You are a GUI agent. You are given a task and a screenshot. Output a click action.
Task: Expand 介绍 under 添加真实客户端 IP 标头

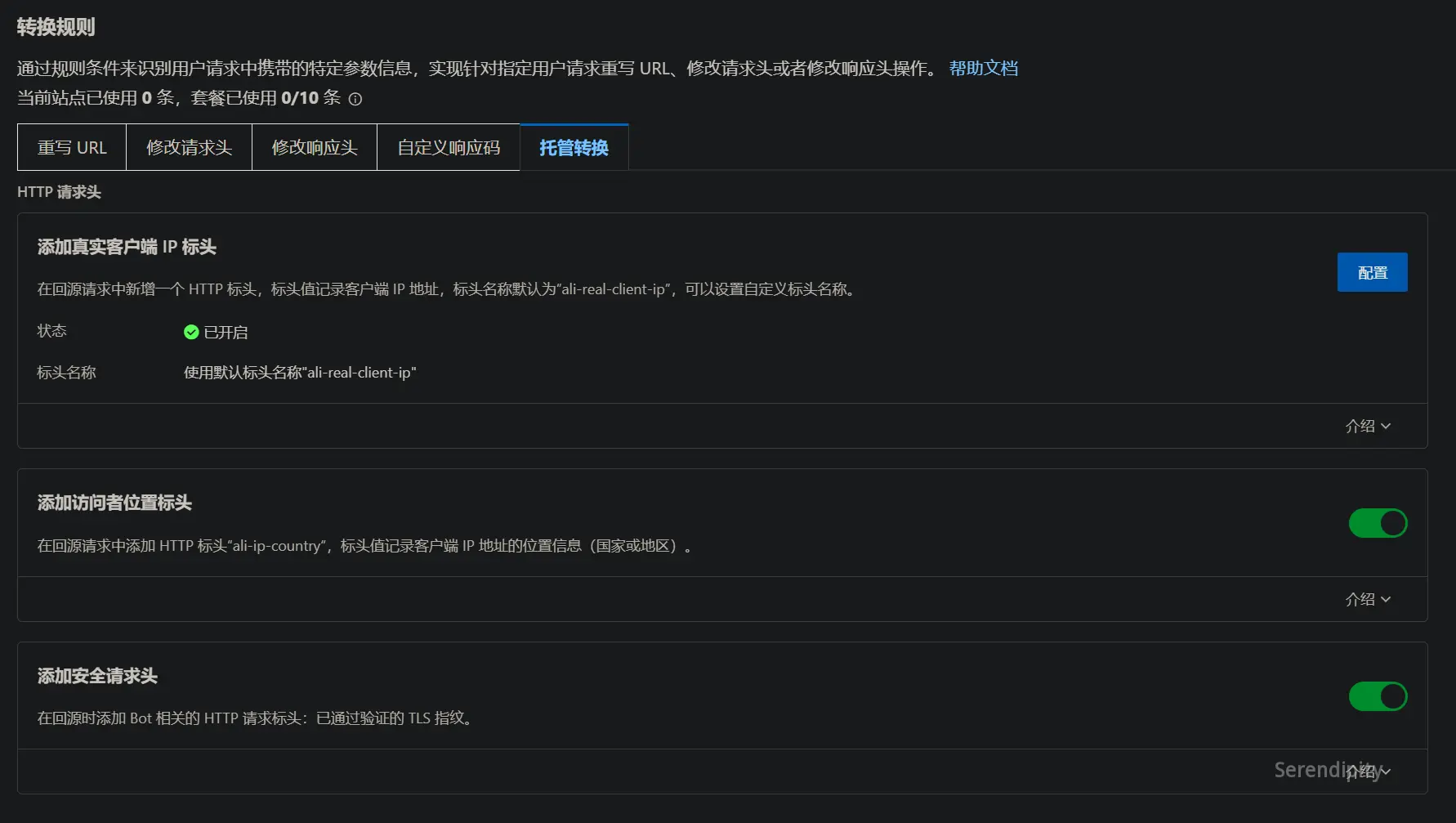pyautogui.click(x=1368, y=426)
